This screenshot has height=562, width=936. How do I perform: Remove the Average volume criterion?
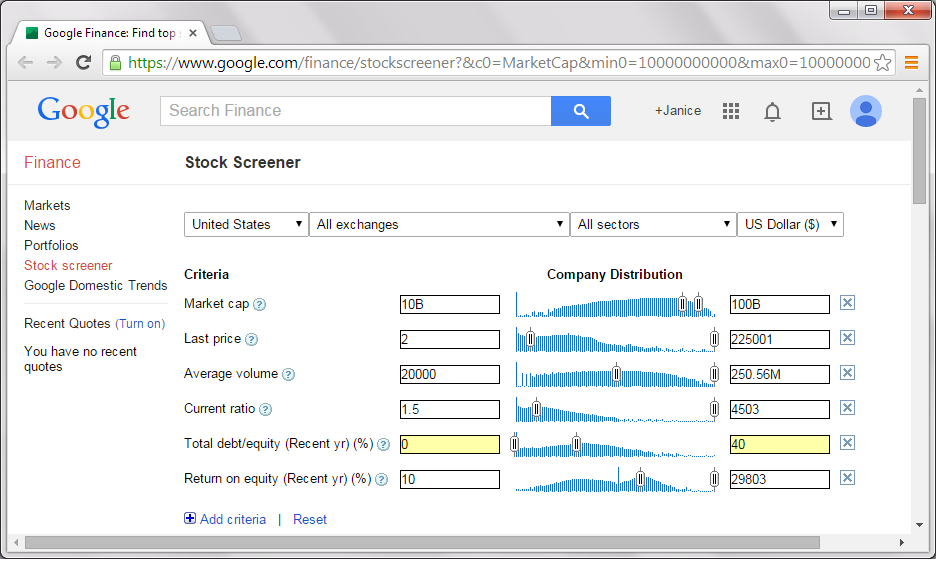(847, 373)
